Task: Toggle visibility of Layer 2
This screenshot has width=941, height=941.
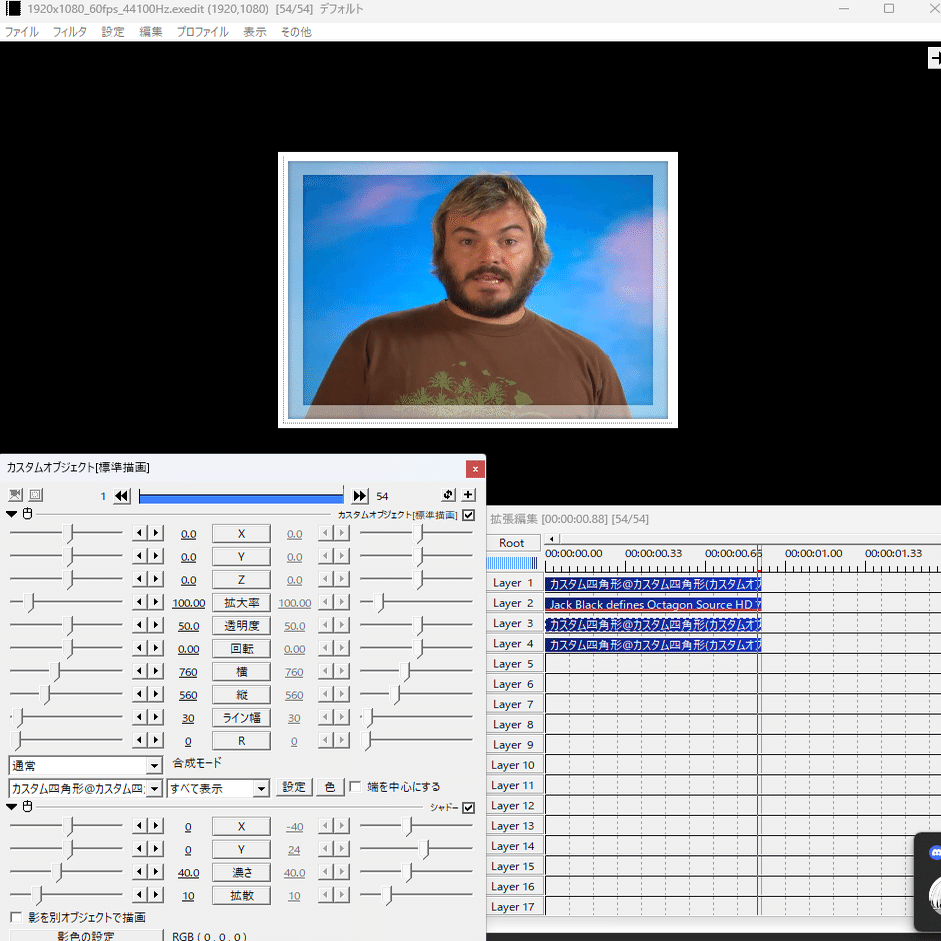Action: [x=514, y=603]
